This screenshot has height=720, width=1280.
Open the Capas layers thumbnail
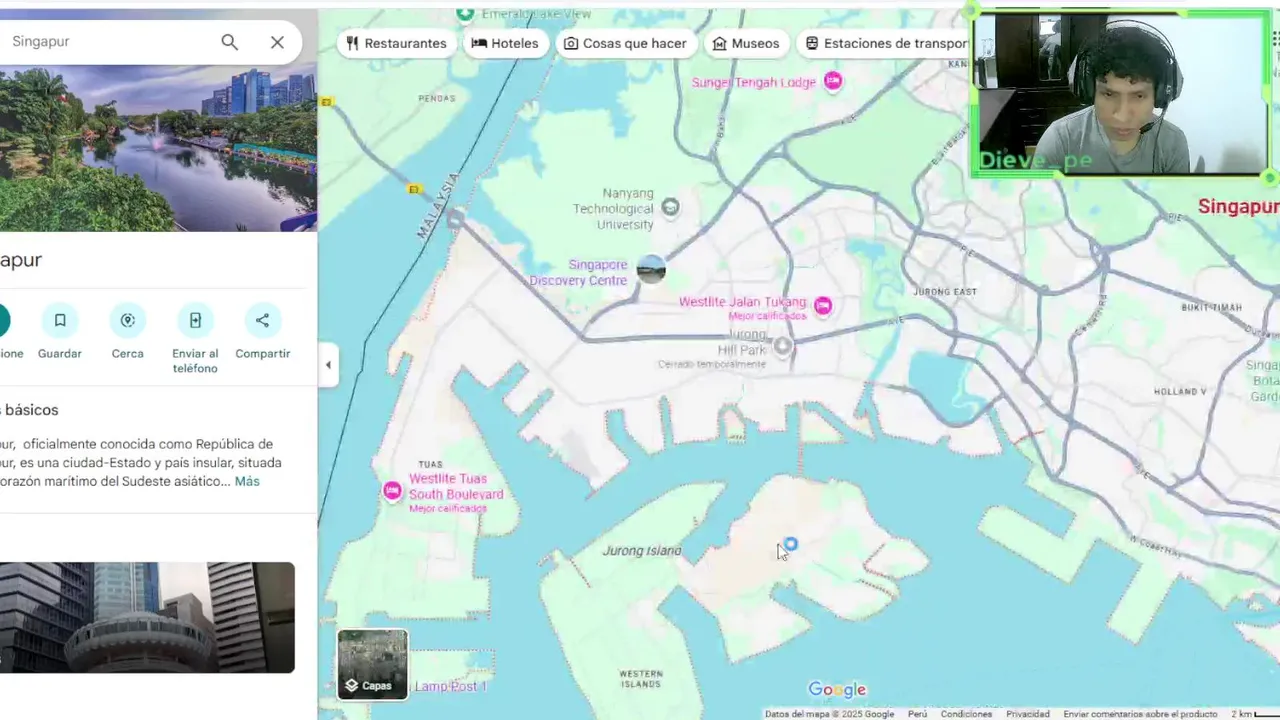click(x=372, y=664)
